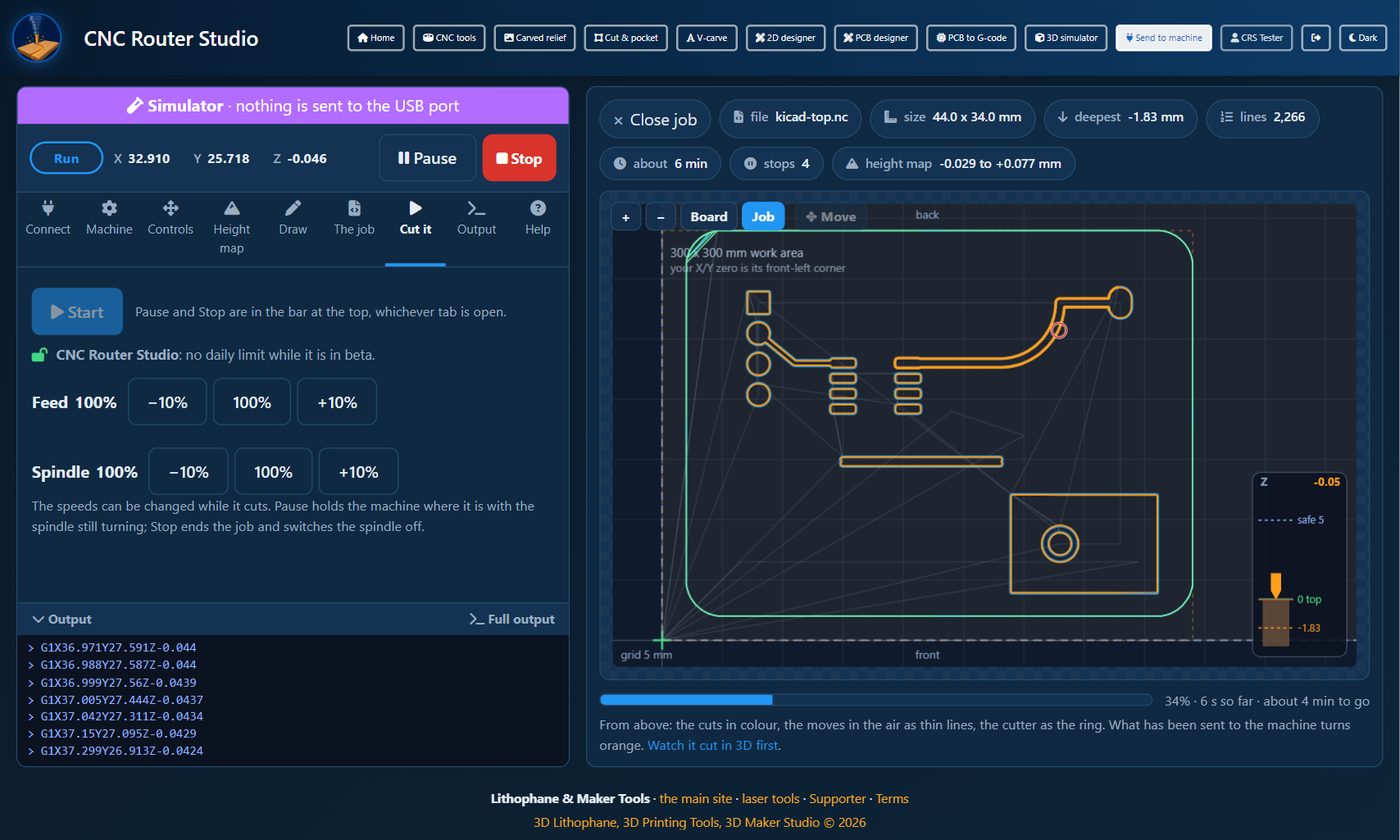Select the Job view in preview
Viewport: 1400px width, 840px height.
[763, 217]
